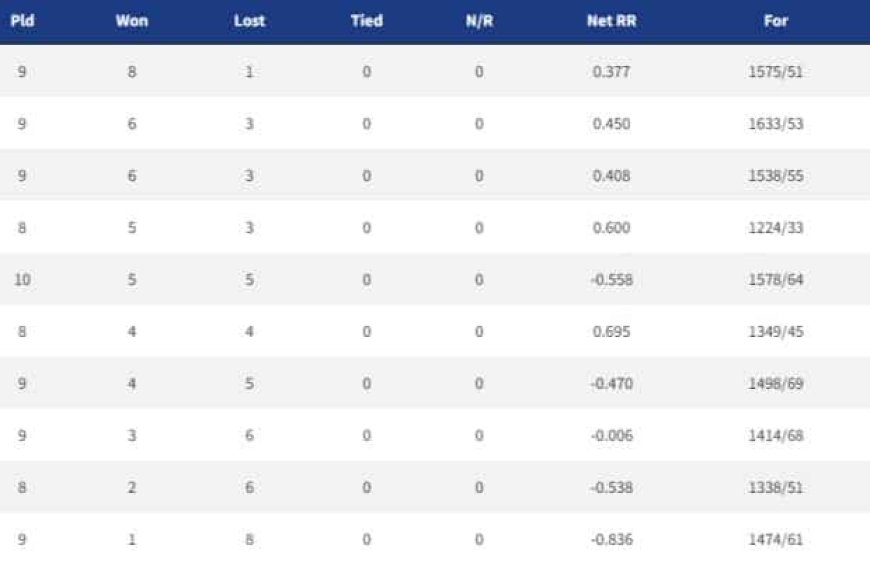Sort by the Won column header
Screen dimensions: 870x580
click(132, 21)
